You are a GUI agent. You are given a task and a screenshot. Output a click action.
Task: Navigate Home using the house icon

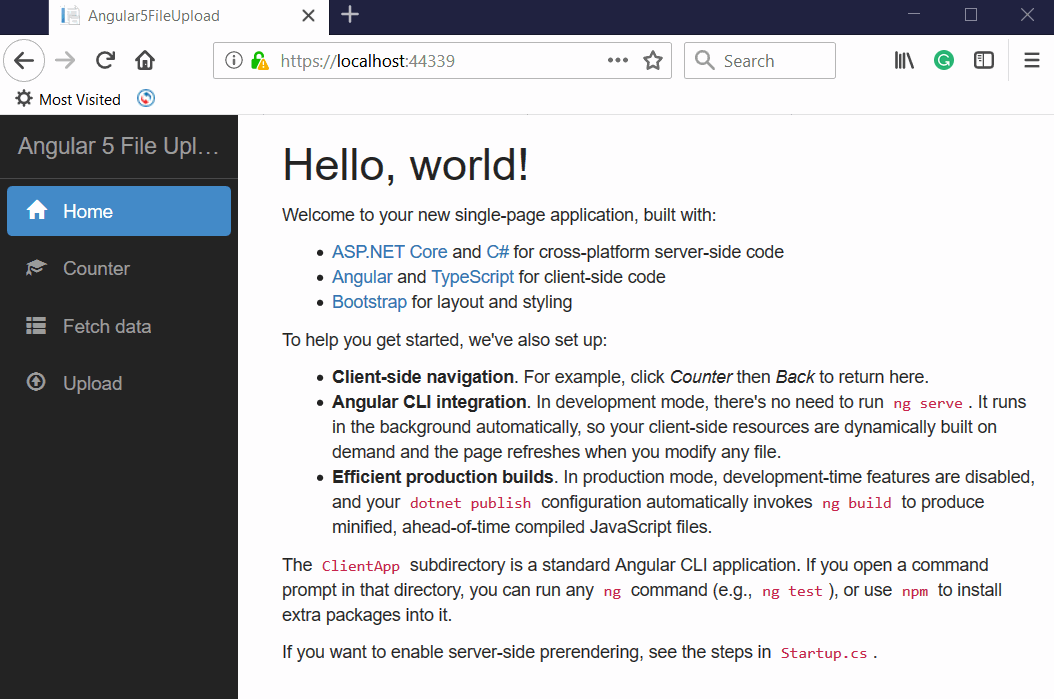pyautogui.click(x=38, y=210)
